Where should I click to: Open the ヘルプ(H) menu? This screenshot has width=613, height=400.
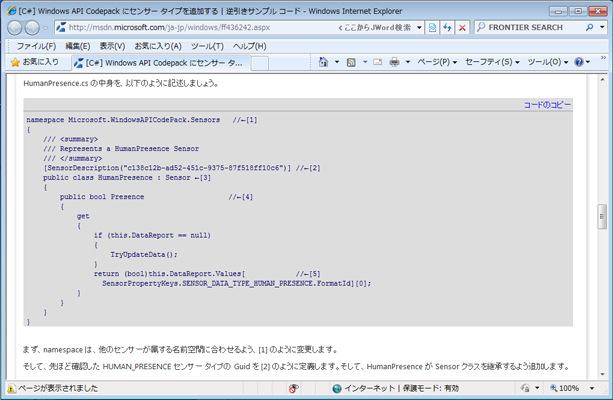249,46
